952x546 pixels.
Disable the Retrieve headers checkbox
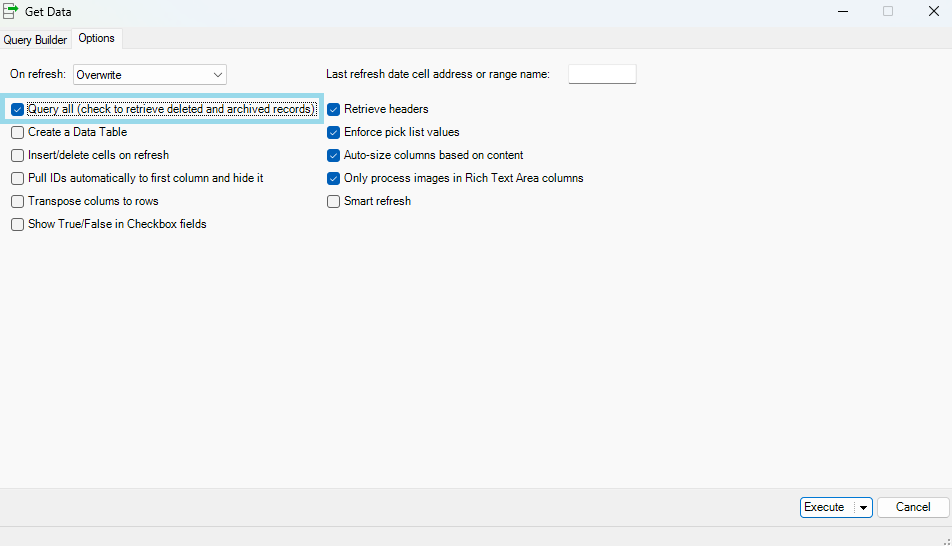point(334,109)
